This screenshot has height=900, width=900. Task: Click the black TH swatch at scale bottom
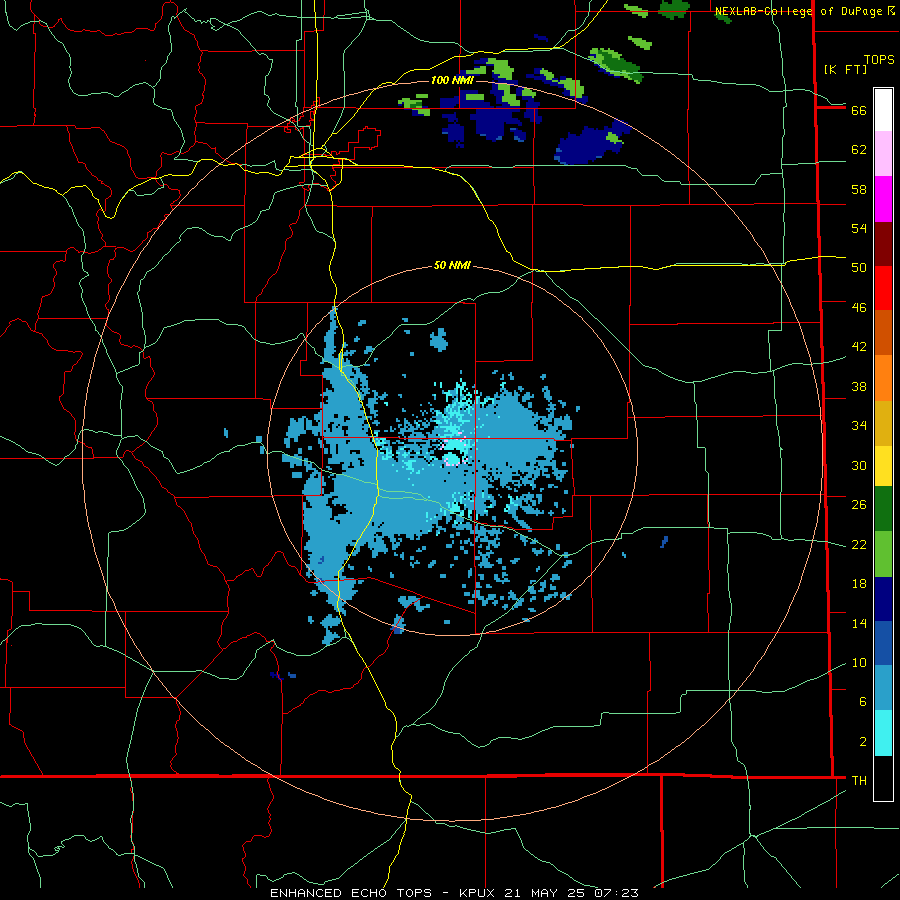pyautogui.click(x=883, y=778)
